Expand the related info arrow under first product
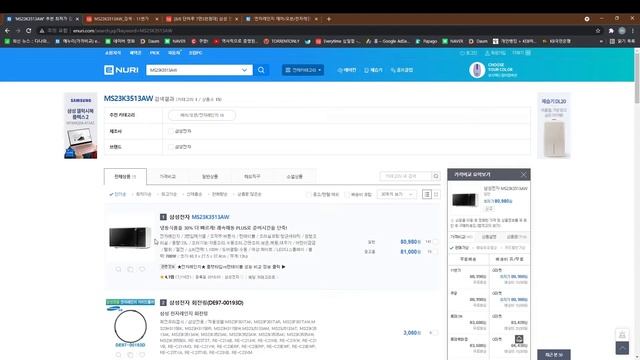The image size is (640, 360). 284,267
